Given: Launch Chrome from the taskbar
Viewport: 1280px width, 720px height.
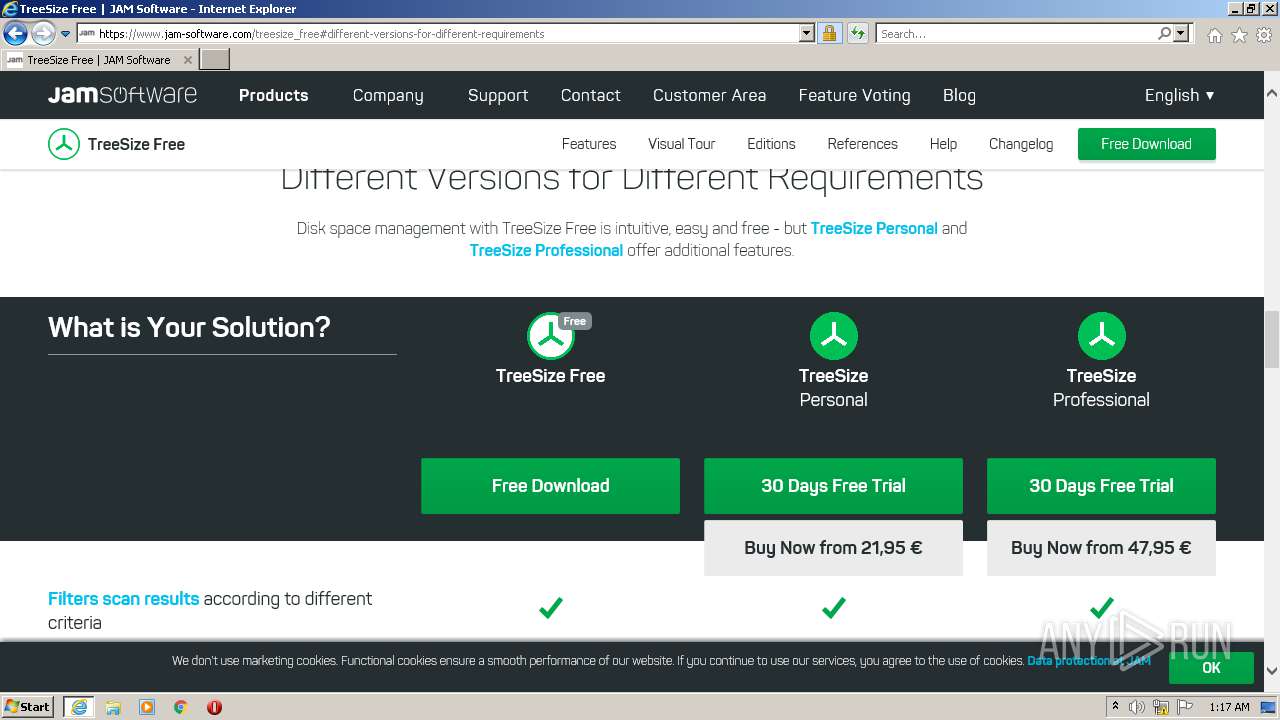Looking at the screenshot, I should tap(181, 707).
